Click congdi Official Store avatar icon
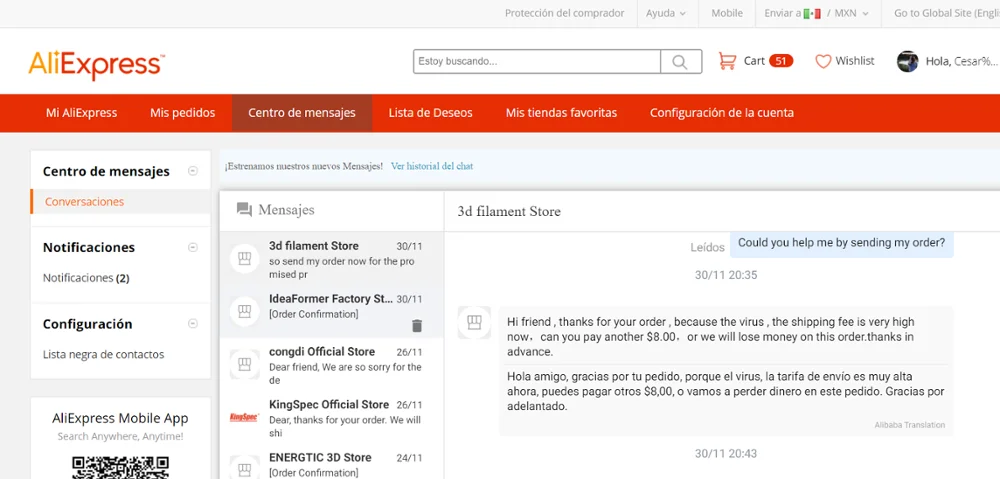Image resolution: width=1000 pixels, height=479 pixels. click(x=244, y=364)
